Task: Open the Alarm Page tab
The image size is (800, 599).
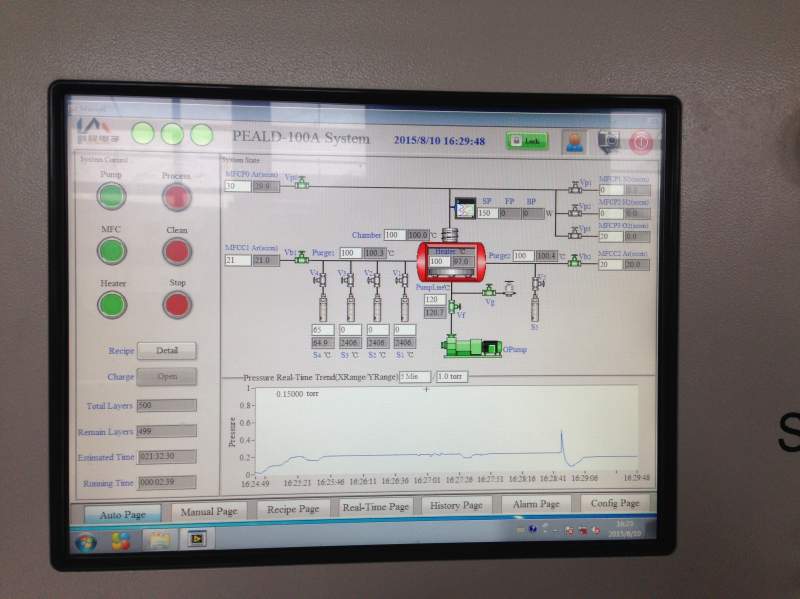Action: click(536, 504)
